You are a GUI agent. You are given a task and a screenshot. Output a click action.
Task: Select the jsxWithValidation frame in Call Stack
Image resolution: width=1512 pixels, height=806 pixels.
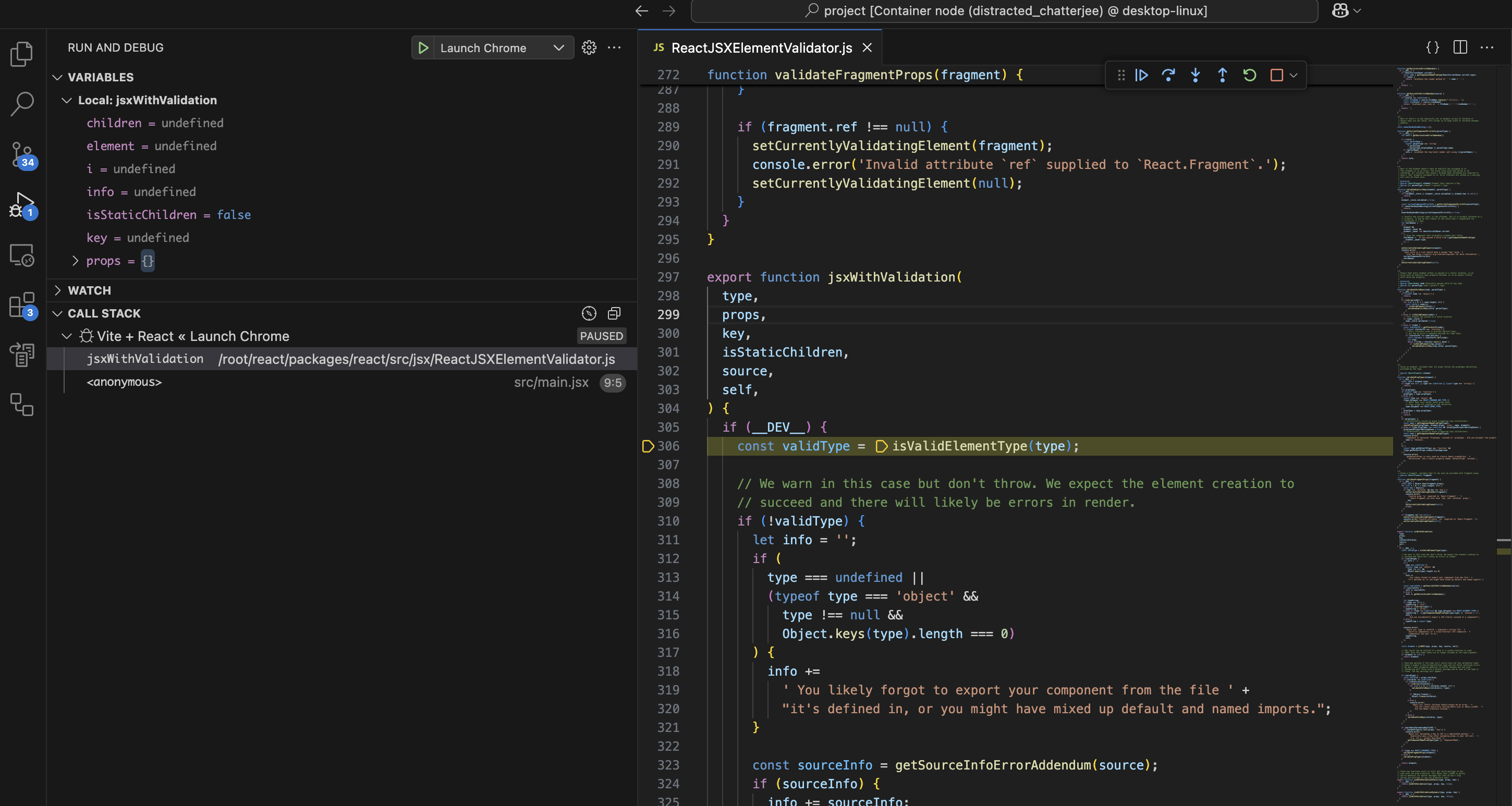click(x=144, y=359)
